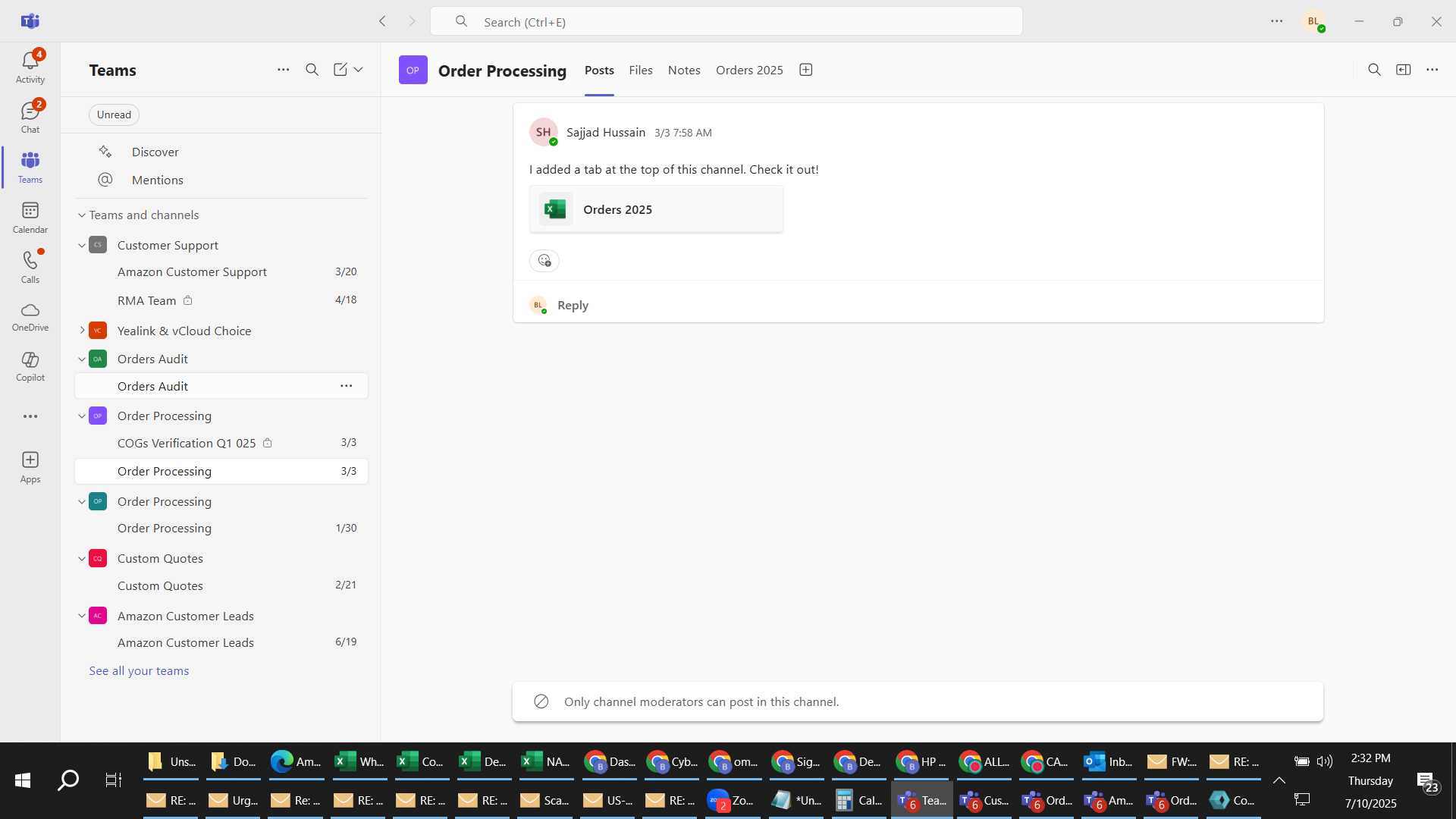Expand Yealink & vCloud Choice team

tap(82, 331)
